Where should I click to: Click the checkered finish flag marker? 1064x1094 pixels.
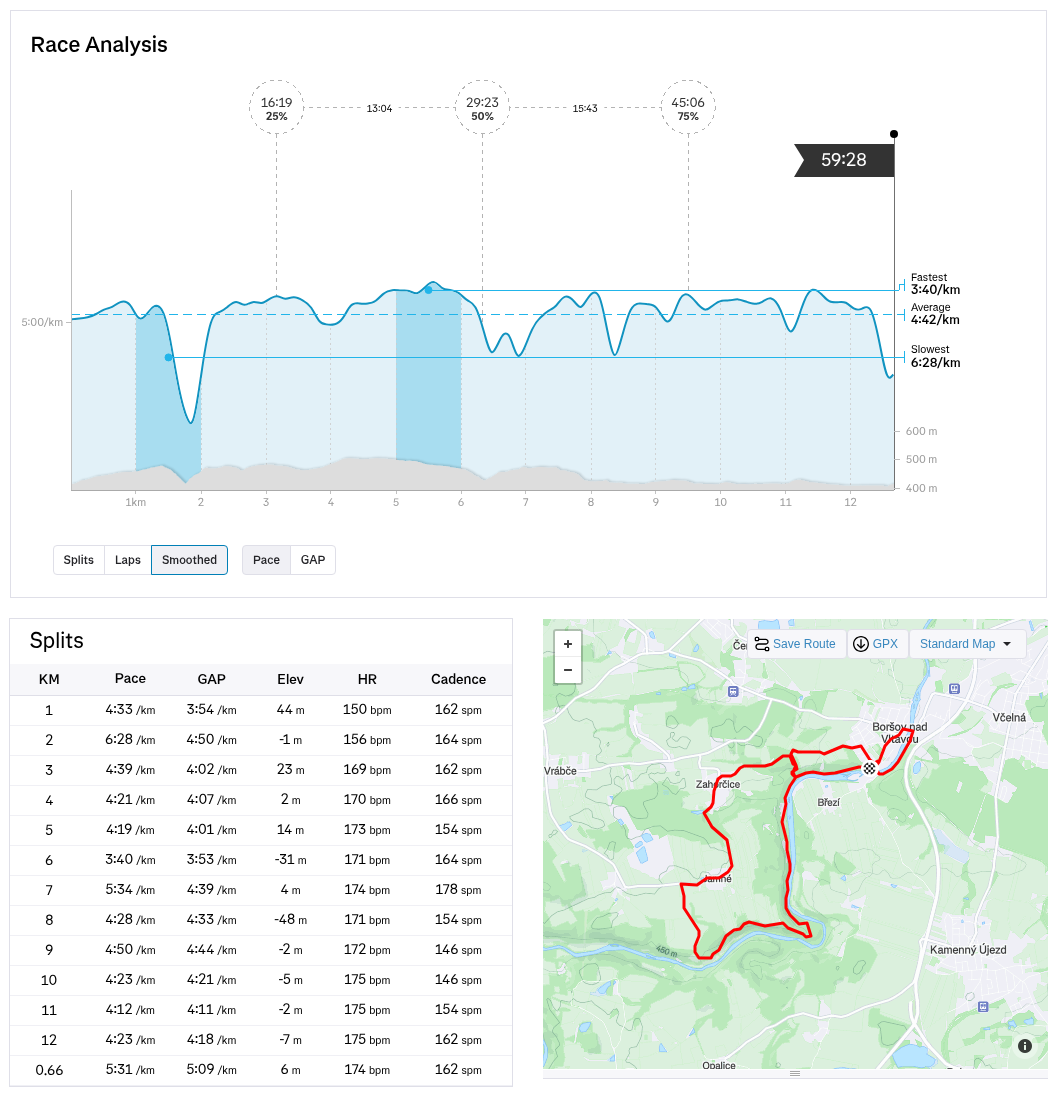point(870,768)
